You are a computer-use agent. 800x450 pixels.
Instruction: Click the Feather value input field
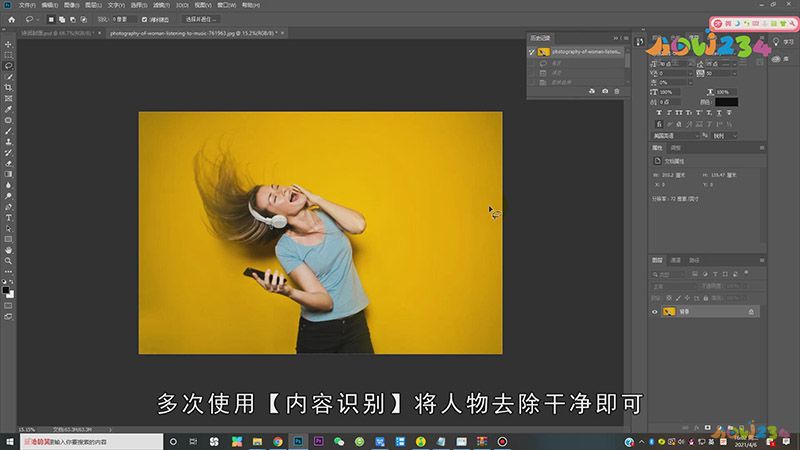[x=124, y=19]
